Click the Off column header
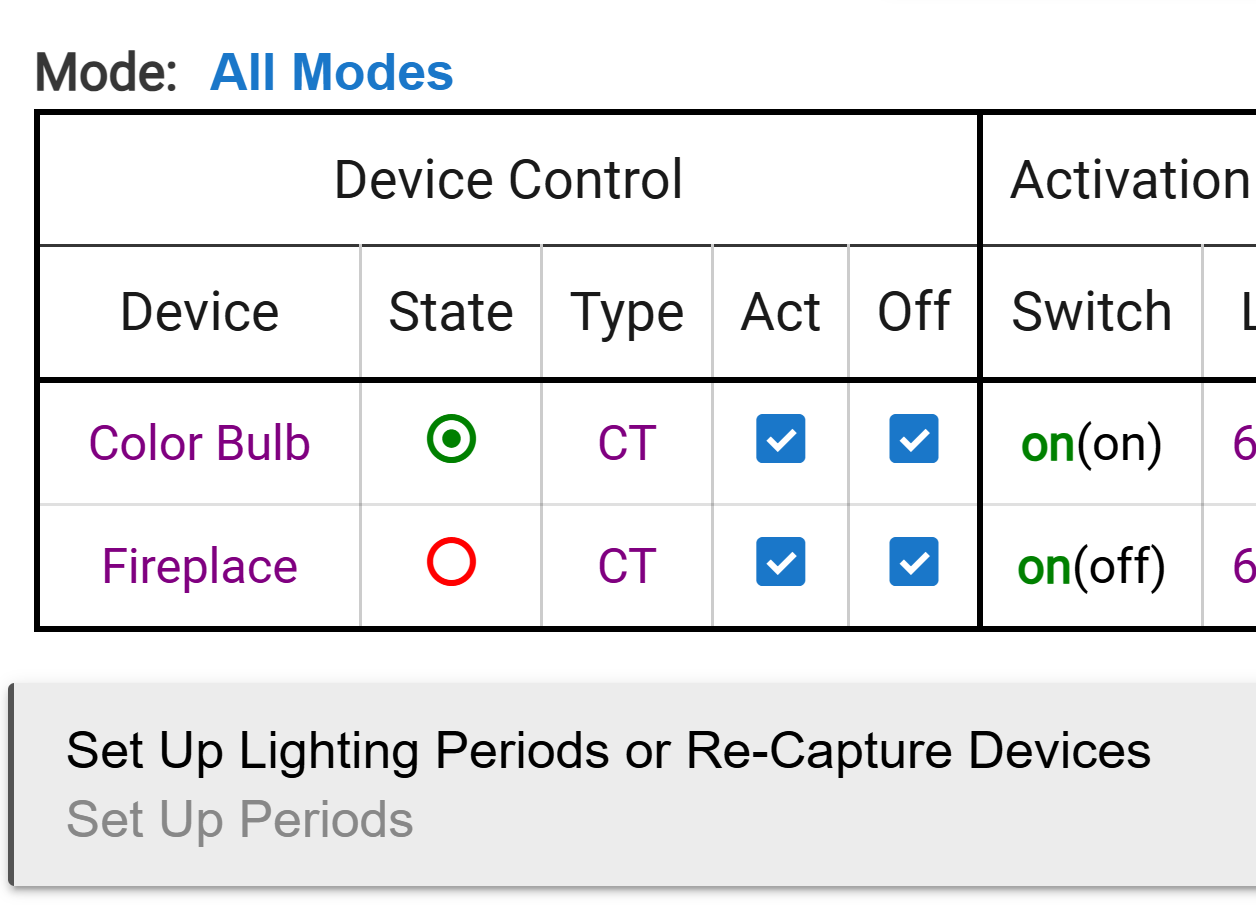 [x=914, y=312]
